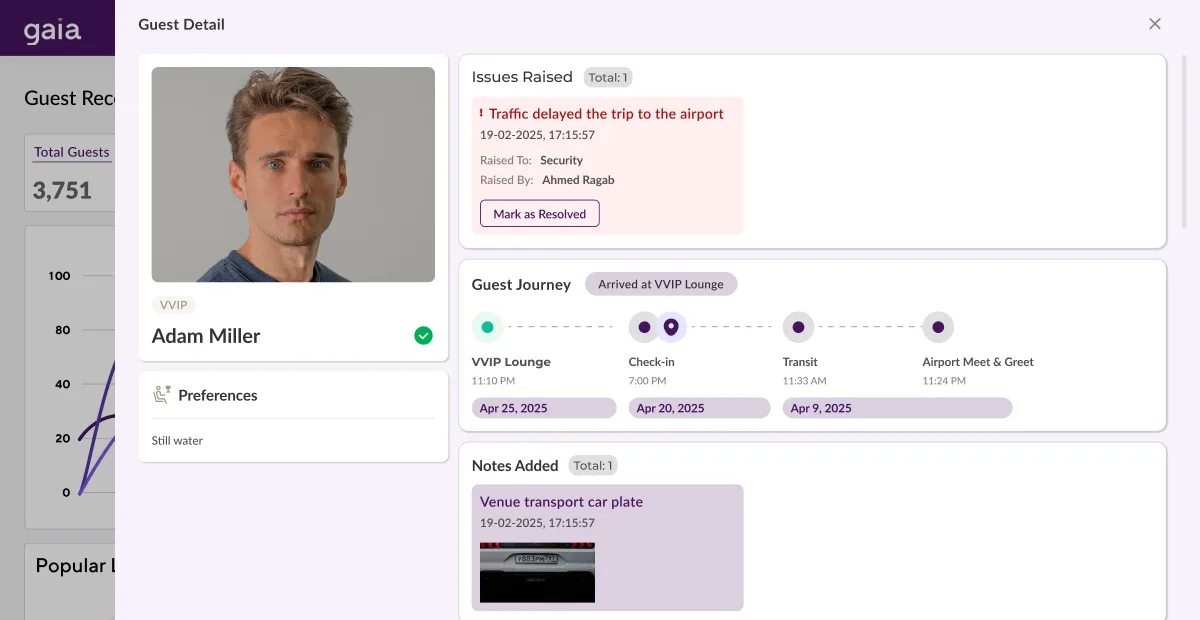
Task: Click the Transit journey milestone dot
Action: click(798, 326)
